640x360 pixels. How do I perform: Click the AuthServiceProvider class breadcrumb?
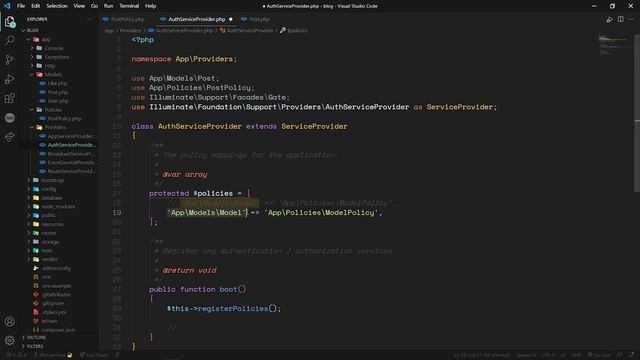[250, 31]
